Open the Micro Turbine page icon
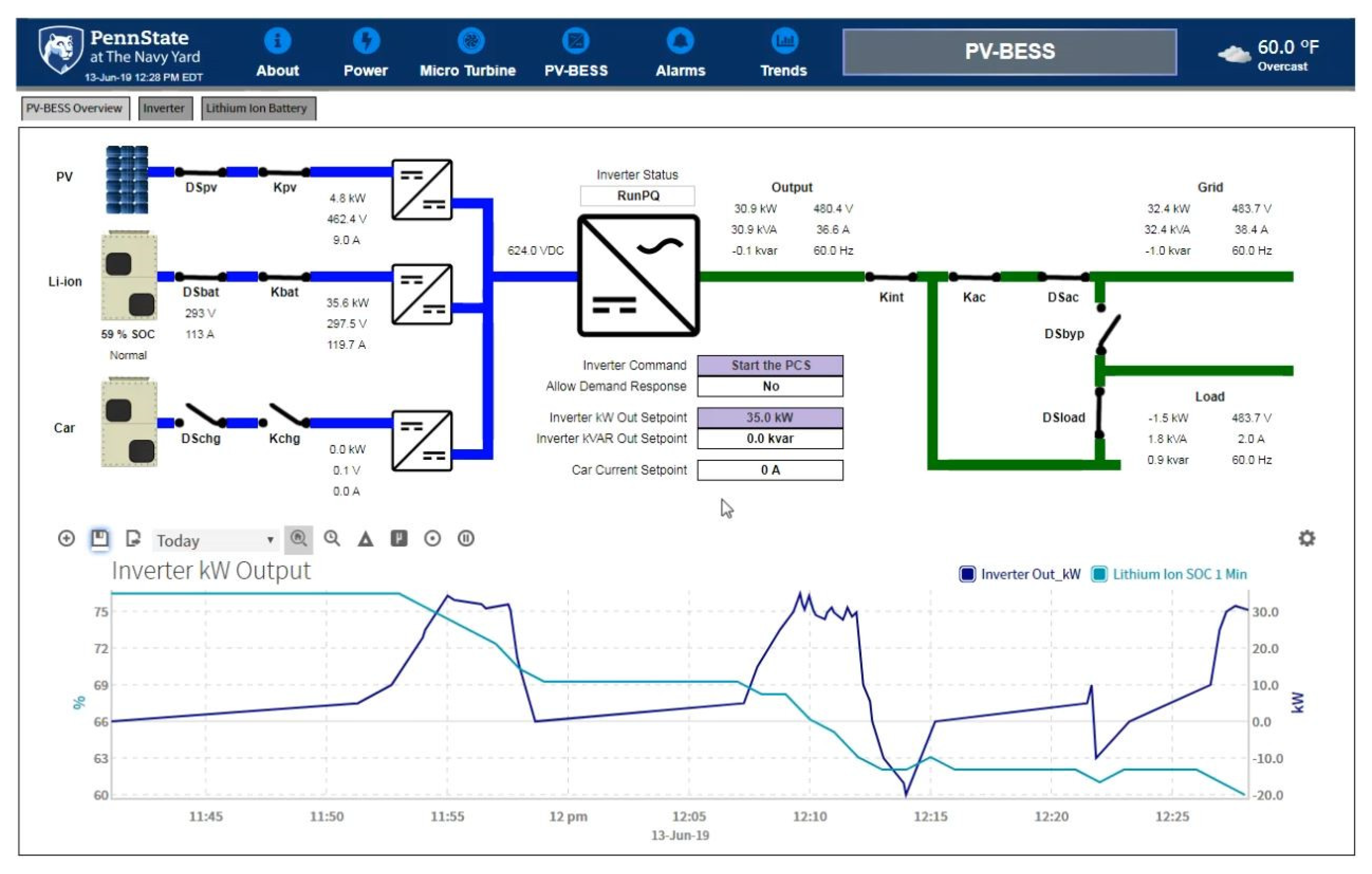This screenshot has width=1372, height=874. (471, 41)
